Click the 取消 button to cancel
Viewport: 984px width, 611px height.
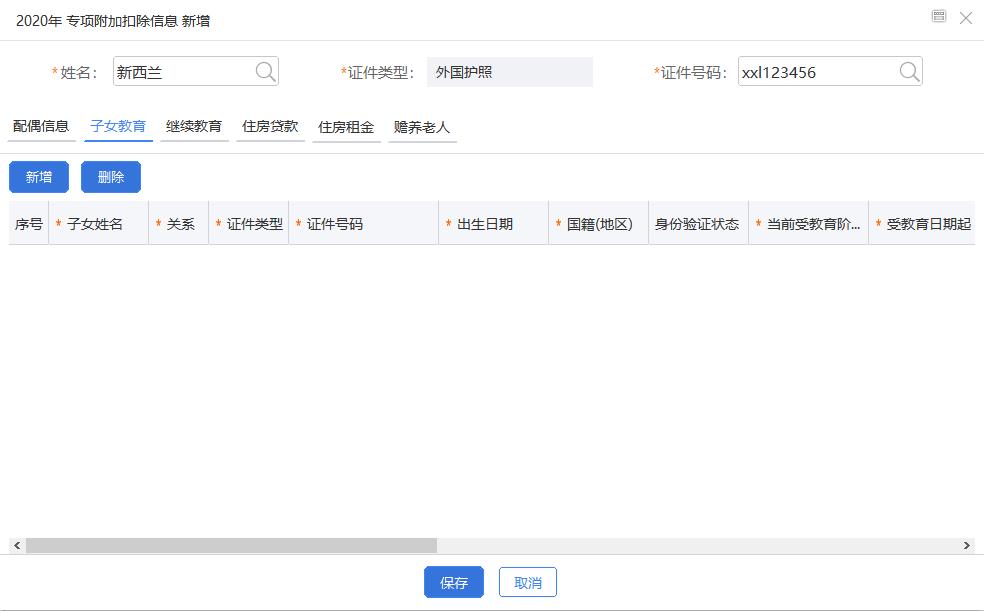(527, 582)
